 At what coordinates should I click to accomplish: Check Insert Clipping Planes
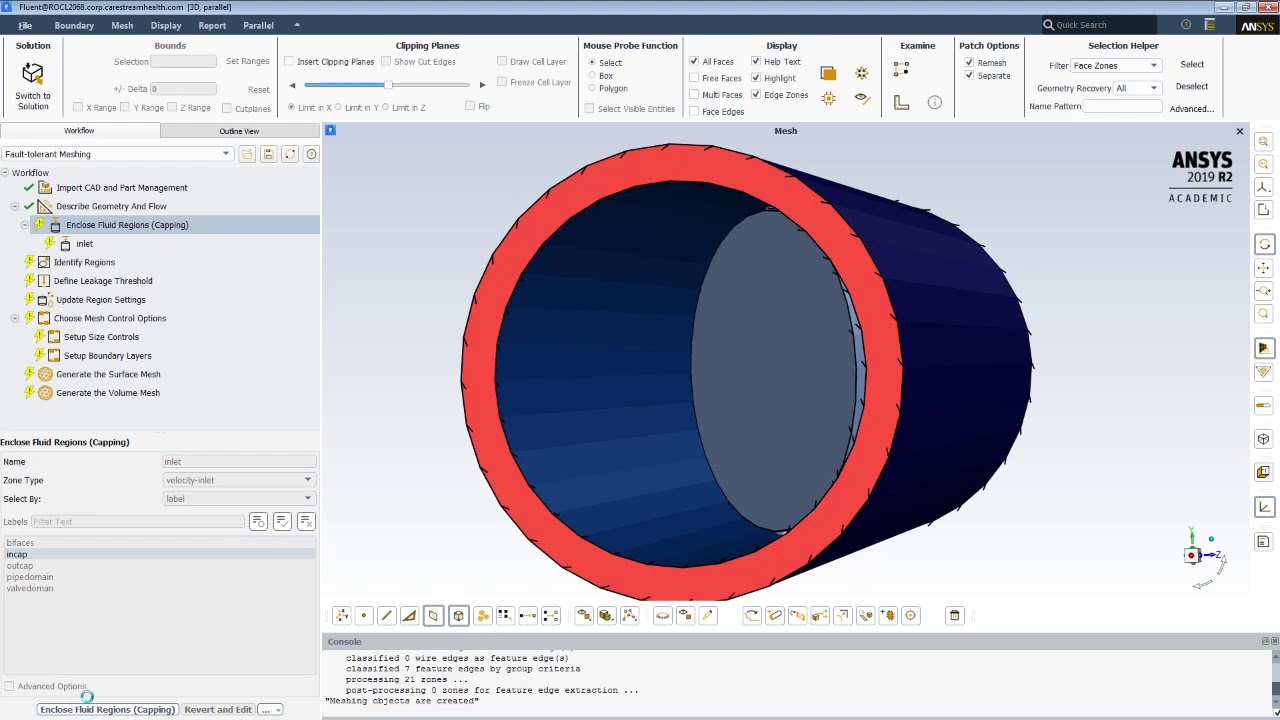289,62
